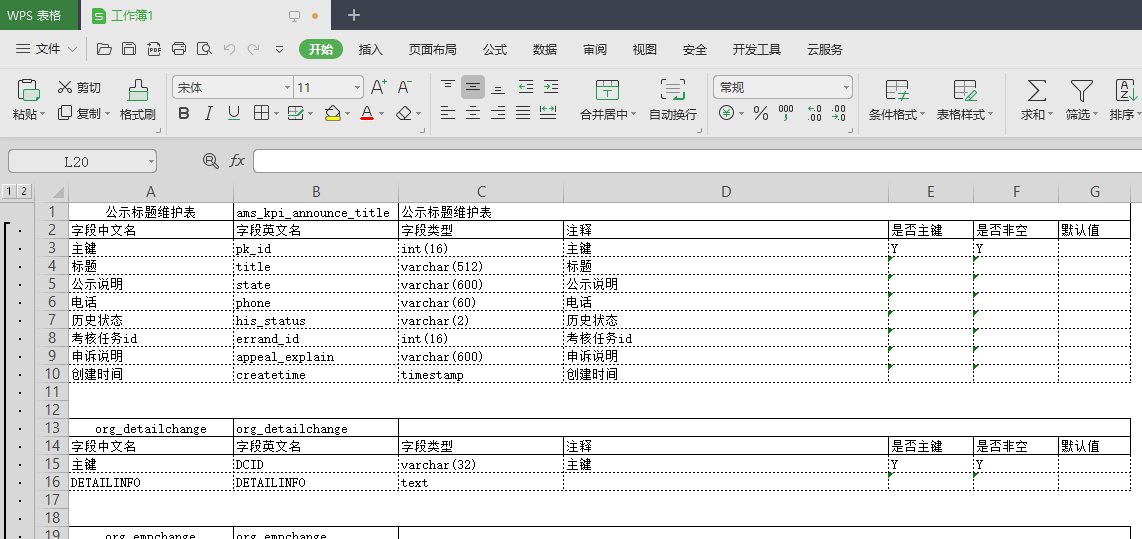Select cell containing ams_kpi_announce_title
The image size is (1142, 539).
point(316,213)
